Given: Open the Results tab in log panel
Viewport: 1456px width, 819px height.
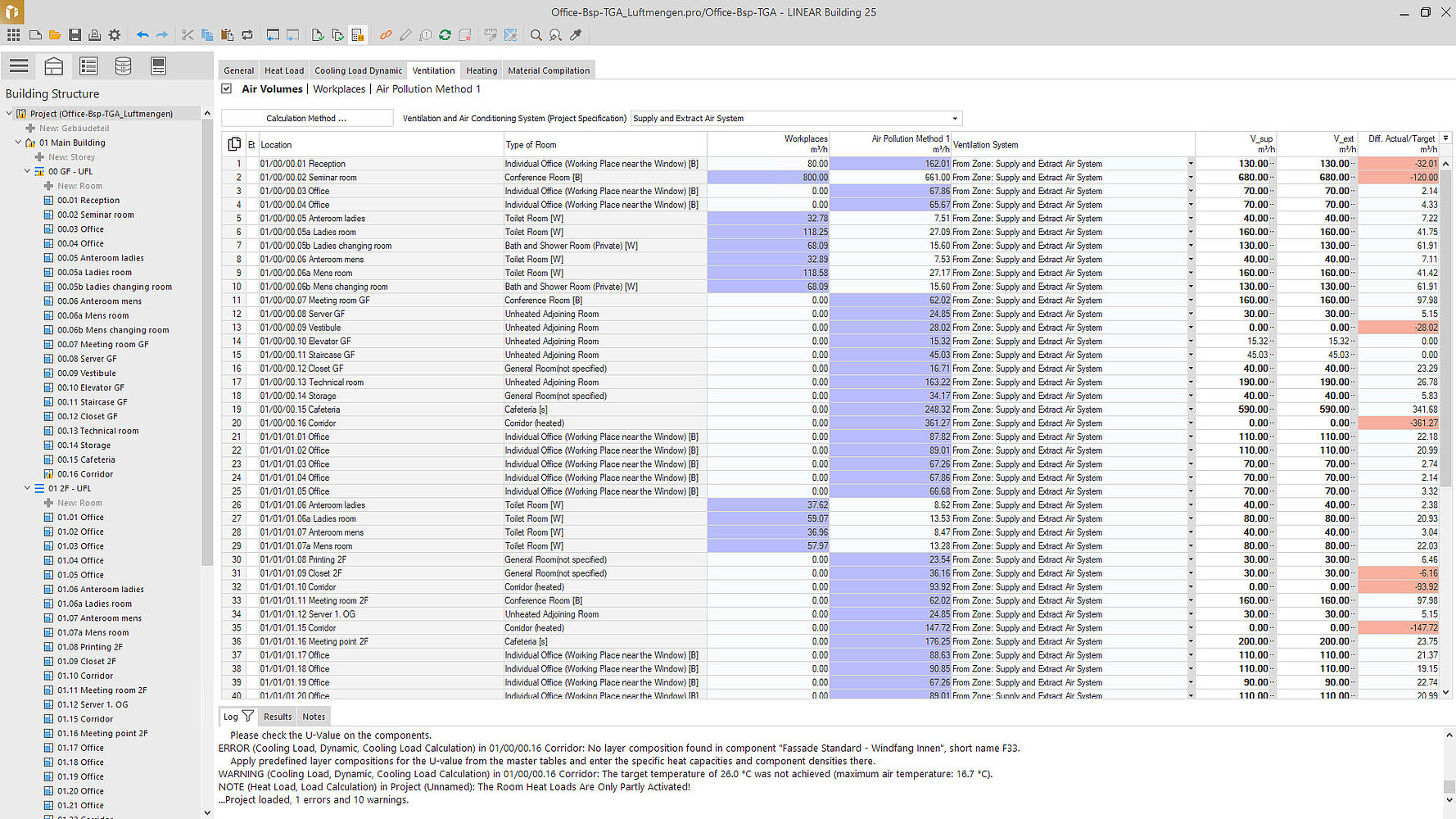Looking at the screenshot, I should tap(278, 717).
